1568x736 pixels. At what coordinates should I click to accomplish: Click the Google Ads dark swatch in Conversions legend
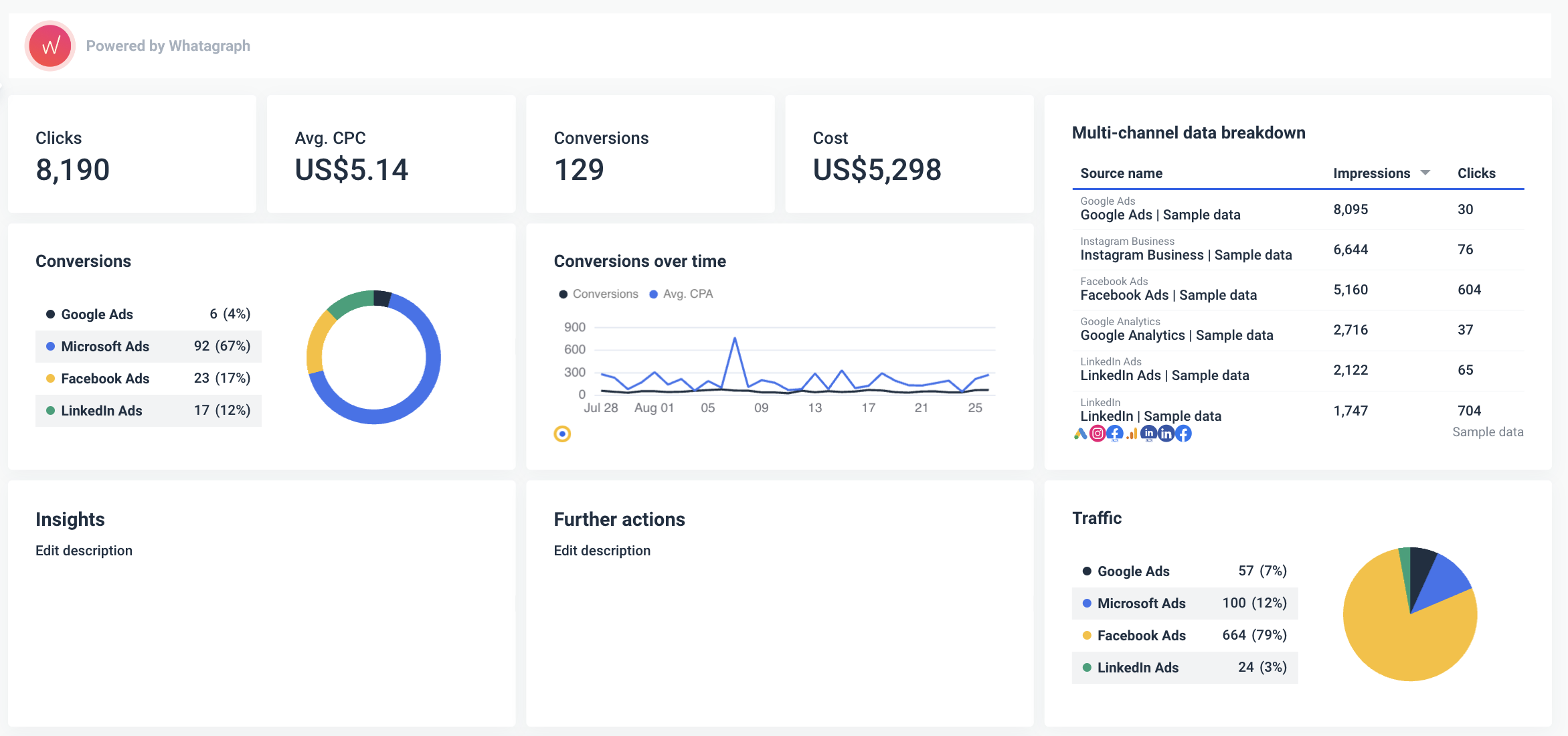pyautogui.click(x=50, y=314)
